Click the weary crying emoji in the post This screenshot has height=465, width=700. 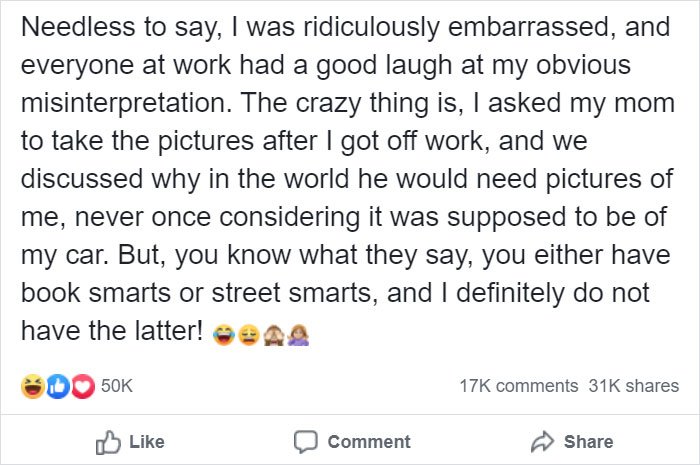click(x=249, y=335)
